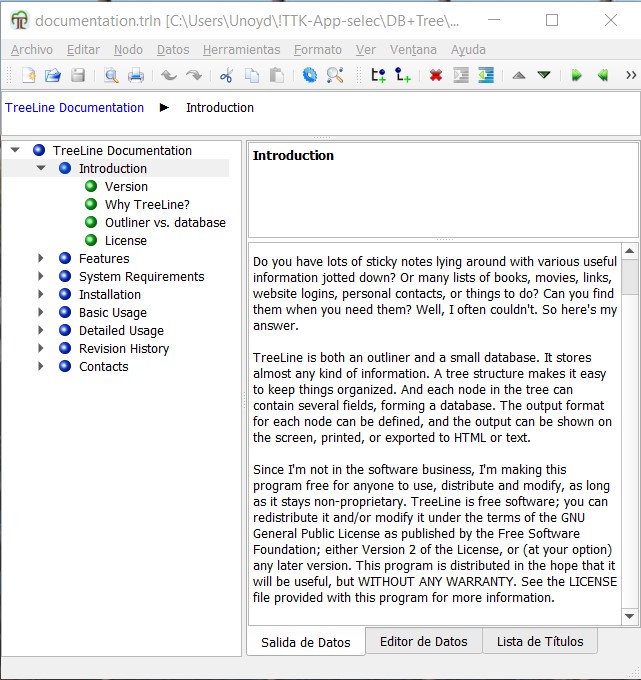Image resolution: width=641 pixels, height=680 pixels.
Task: Click the scrollbar down arrow in text pane
Action: 630,617
